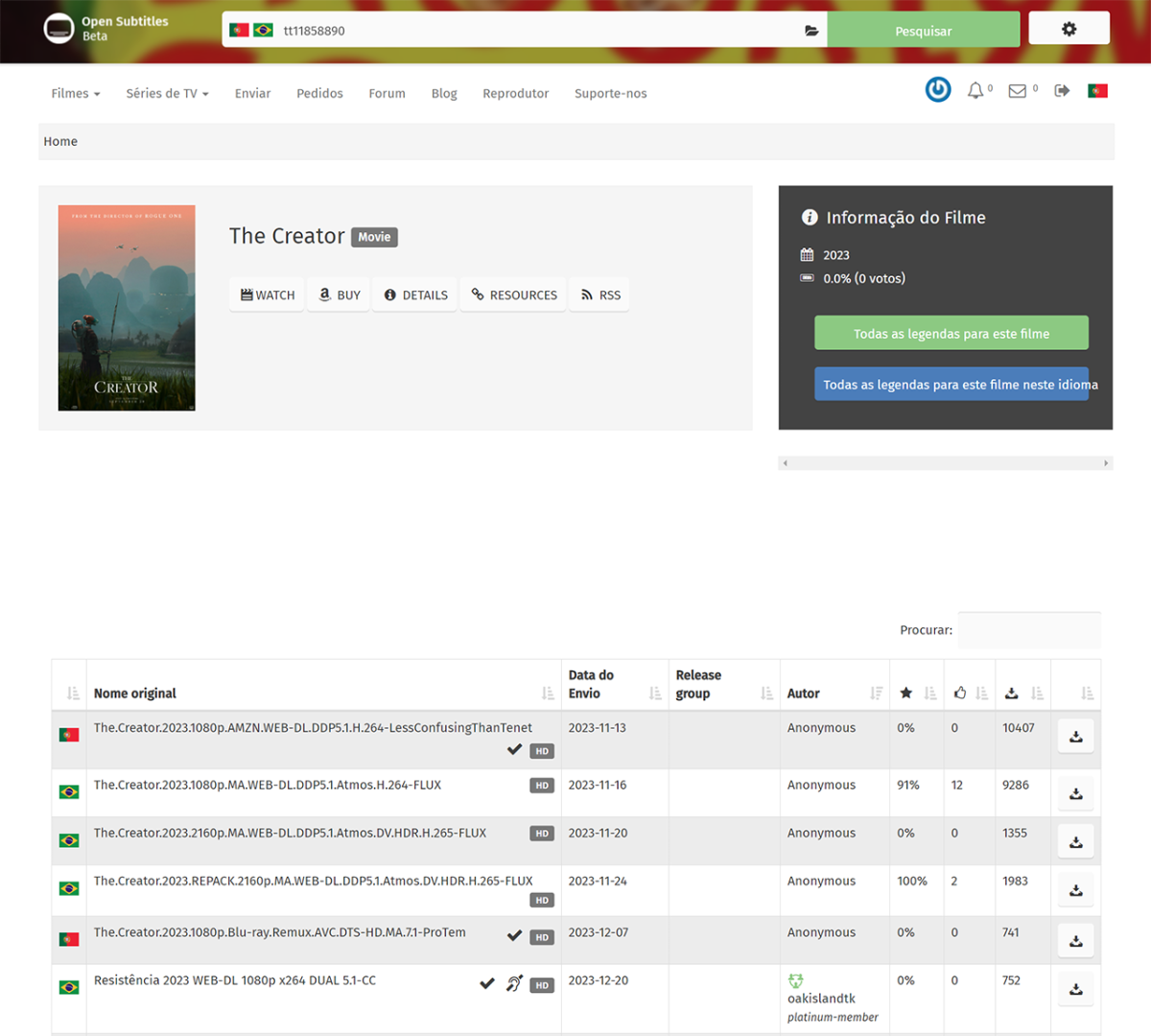Download the Blu-ray Remux ProTem subtitle
1151x1036 pixels.
coord(1075,941)
